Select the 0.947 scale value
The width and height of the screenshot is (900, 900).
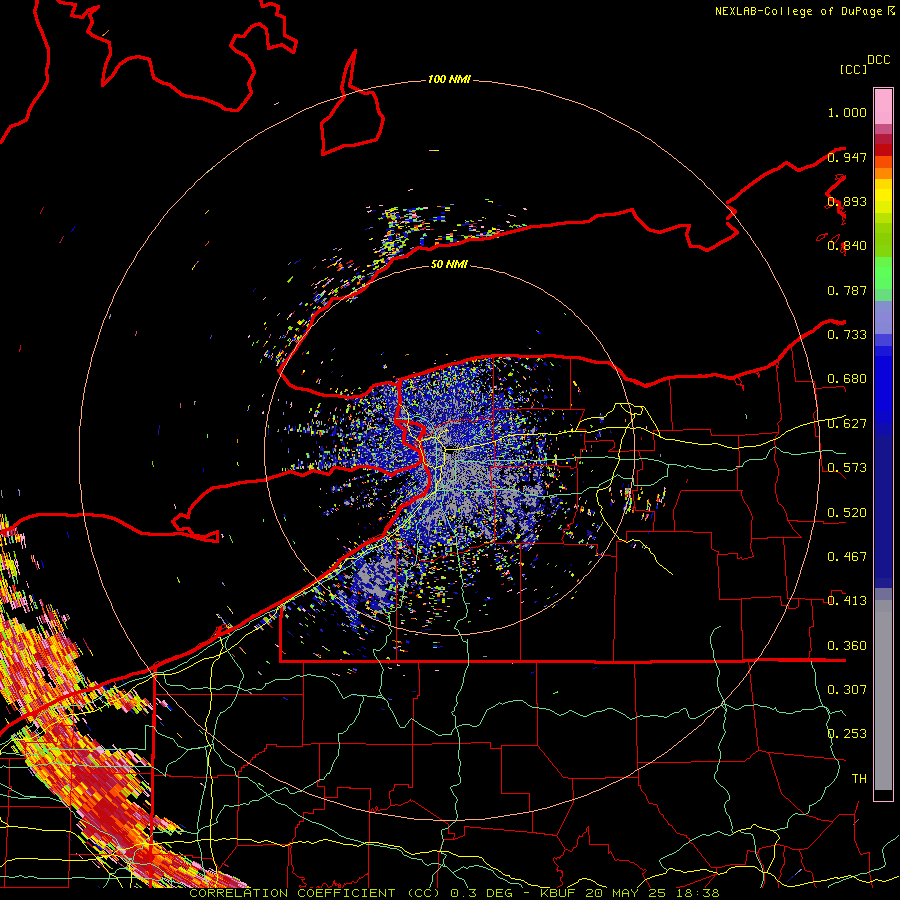coord(847,157)
